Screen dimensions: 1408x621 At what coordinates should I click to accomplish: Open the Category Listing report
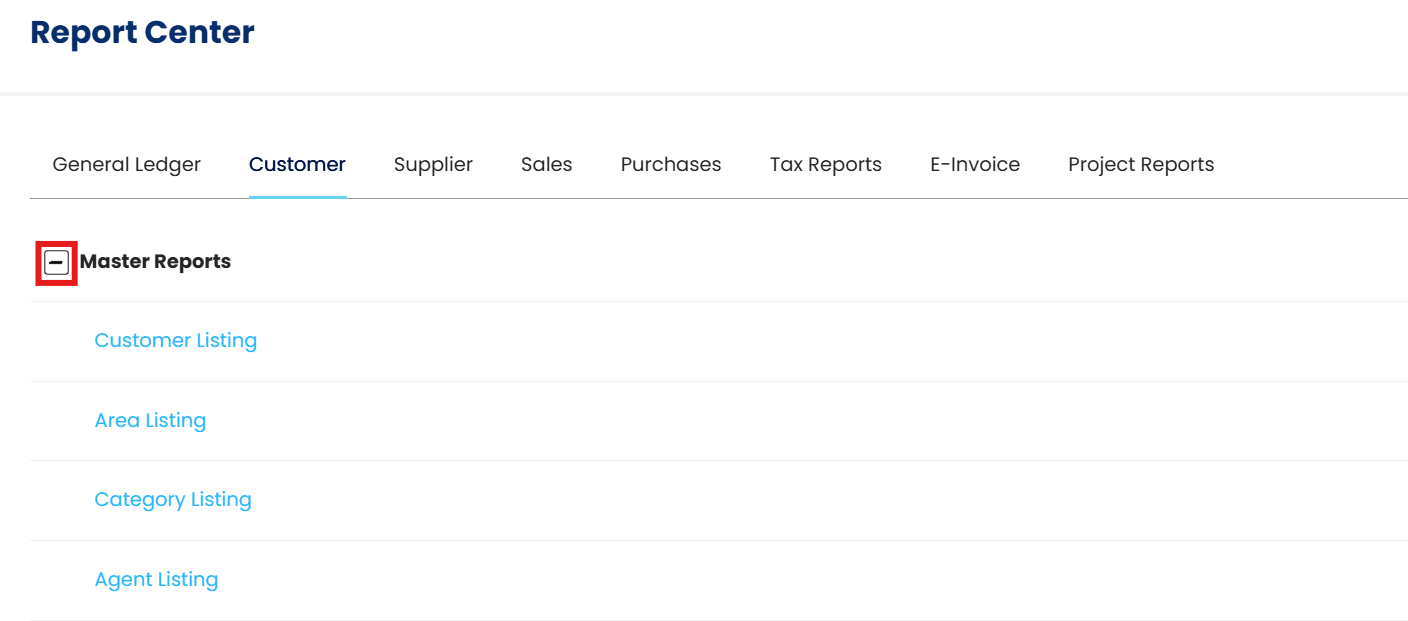(x=173, y=500)
